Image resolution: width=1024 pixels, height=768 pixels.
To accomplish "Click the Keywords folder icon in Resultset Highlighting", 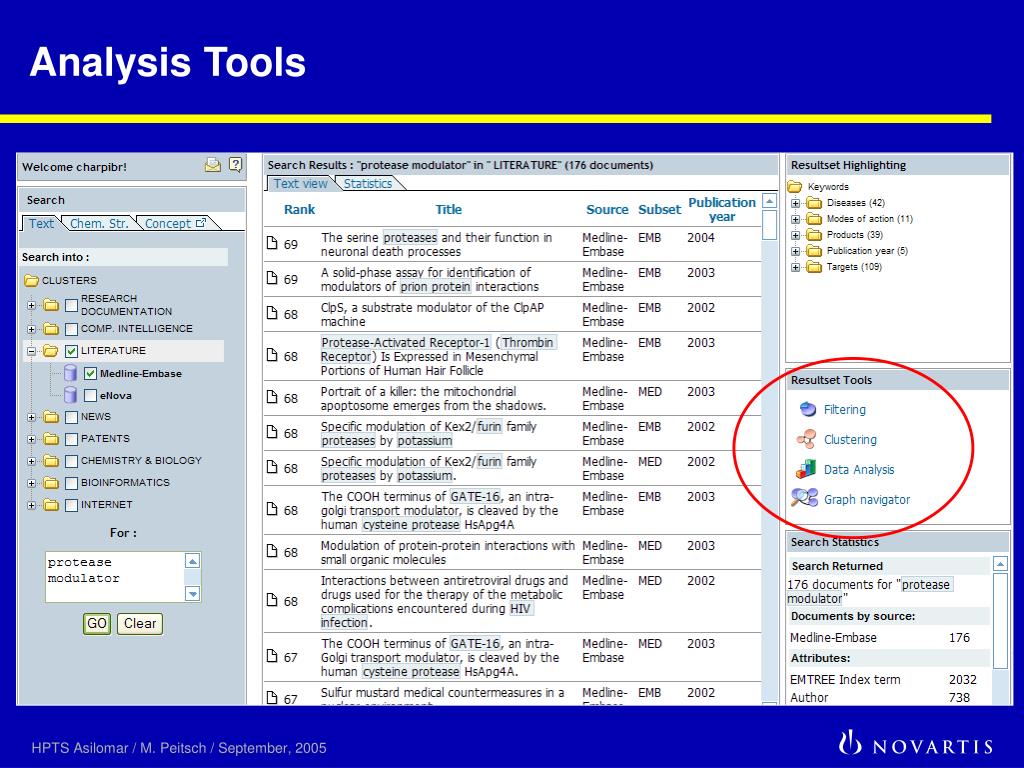I will (x=795, y=187).
